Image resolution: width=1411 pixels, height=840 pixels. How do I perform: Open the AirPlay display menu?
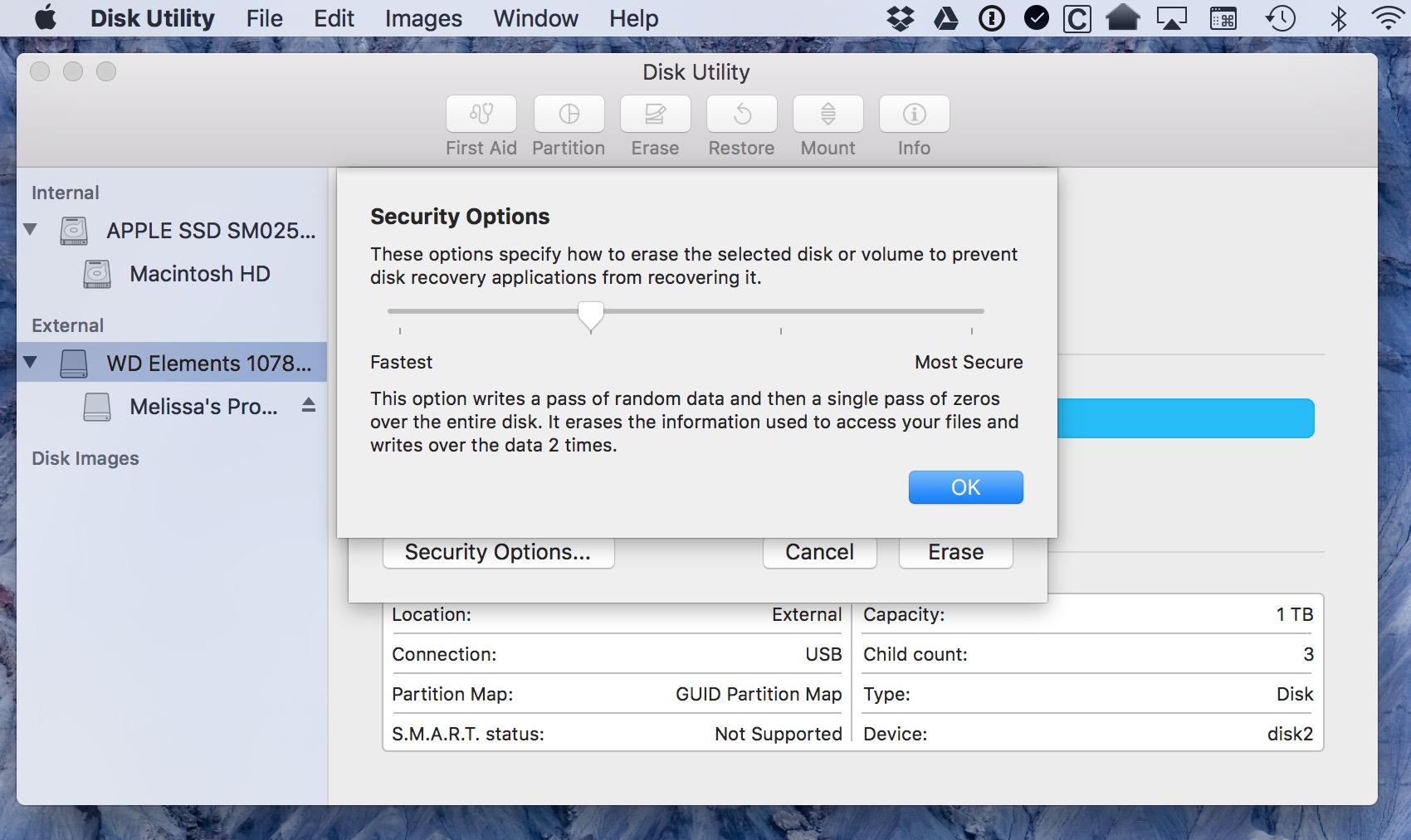(1171, 18)
